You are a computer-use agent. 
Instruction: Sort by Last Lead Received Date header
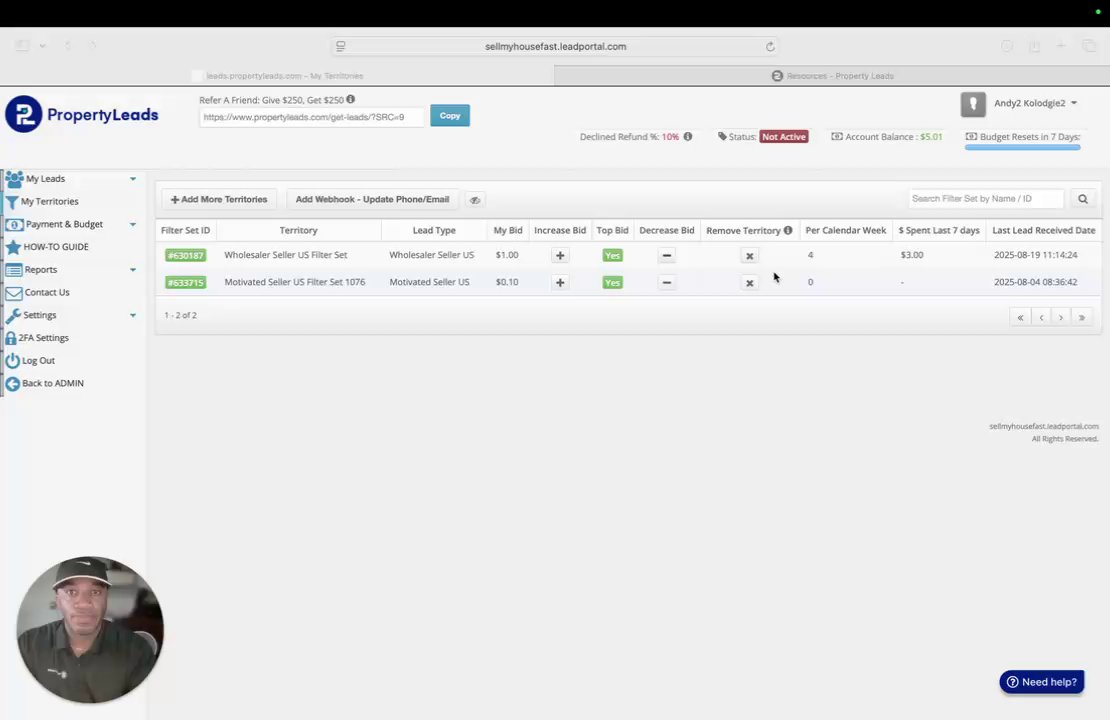coord(1043,230)
